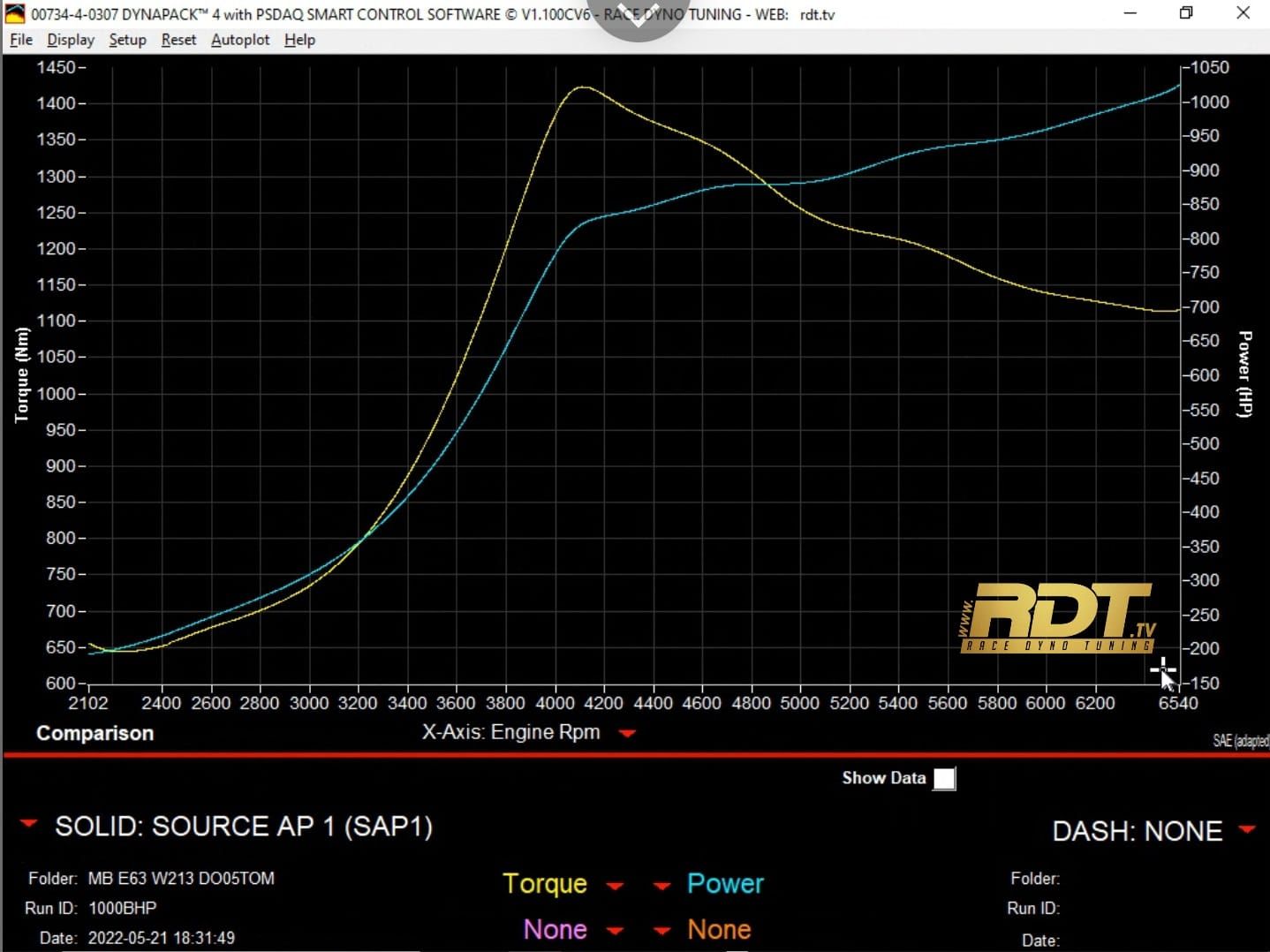This screenshot has width=1270, height=952.
Task: Open the orange None channel dropdown arrow
Action: pyautogui.click(x=661, y=931)
